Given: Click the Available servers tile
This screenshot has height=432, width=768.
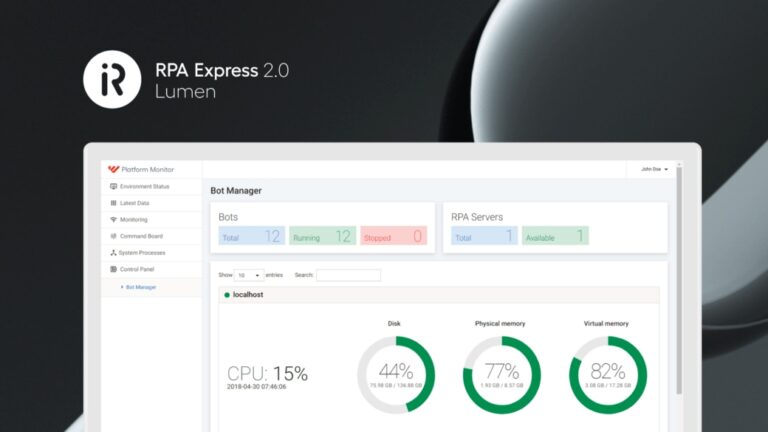Looking at the screenshot, I should click(x=555, y=236).
